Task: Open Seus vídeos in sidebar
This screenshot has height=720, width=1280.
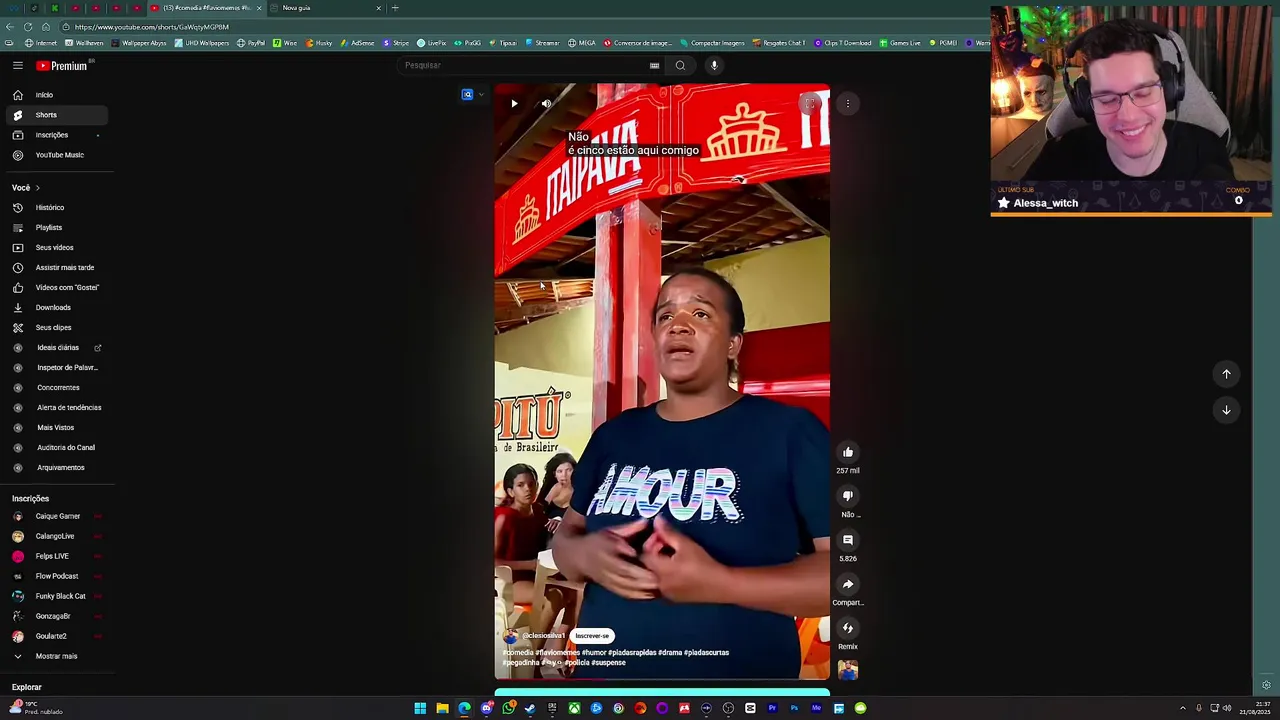Action: [55, 248]
